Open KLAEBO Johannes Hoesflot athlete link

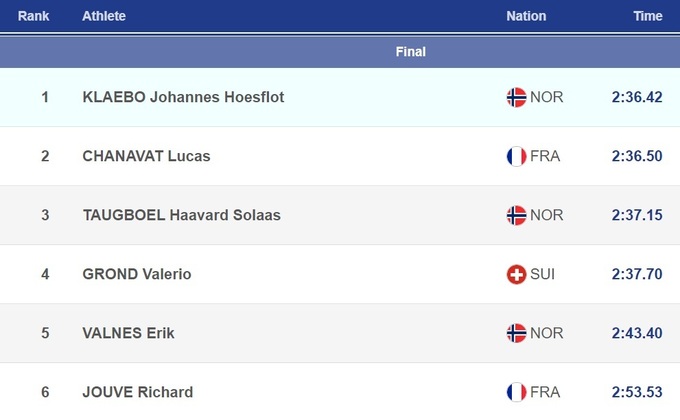[183, 97]
